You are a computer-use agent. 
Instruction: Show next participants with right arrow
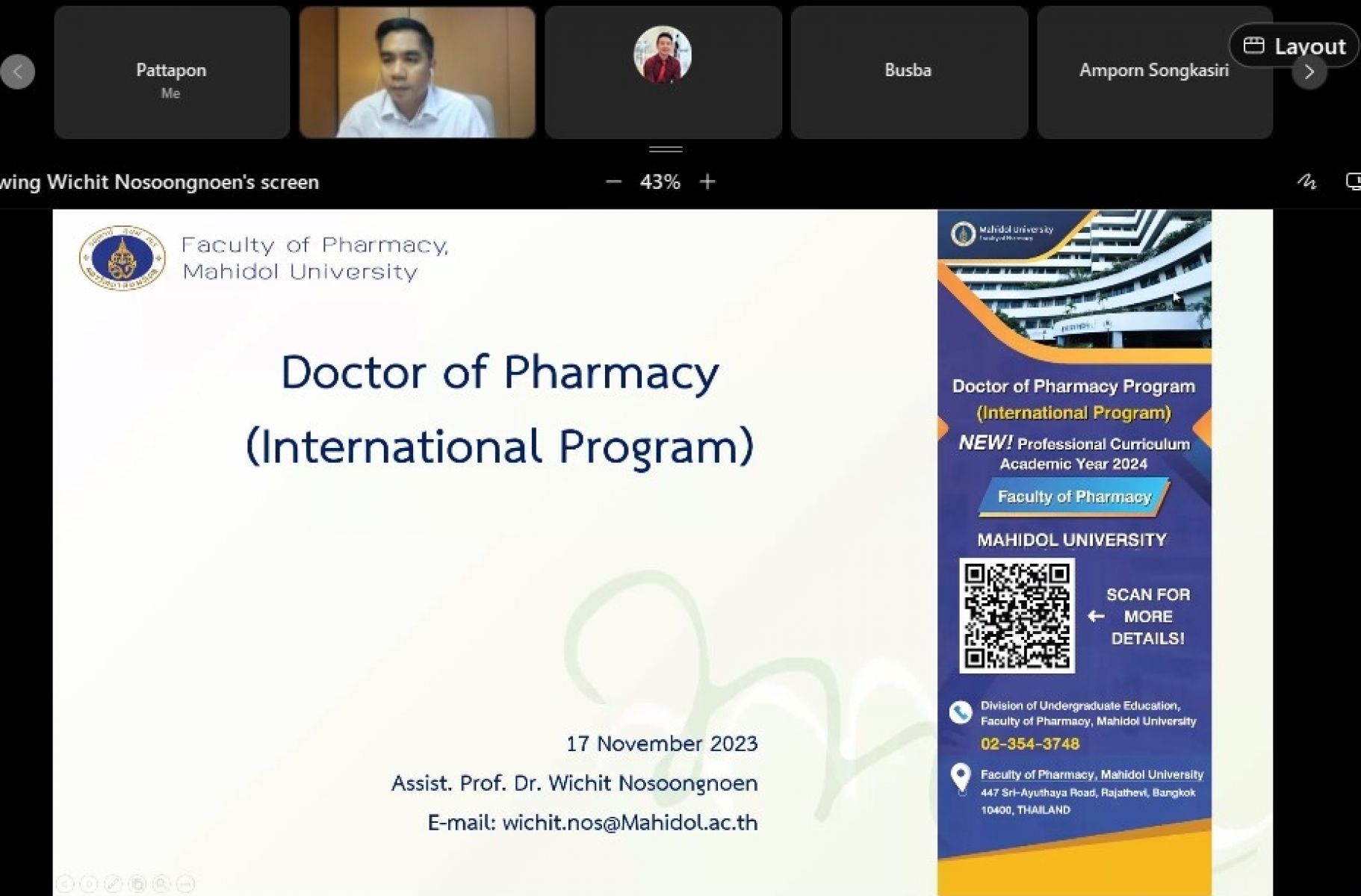[1309, 72]
